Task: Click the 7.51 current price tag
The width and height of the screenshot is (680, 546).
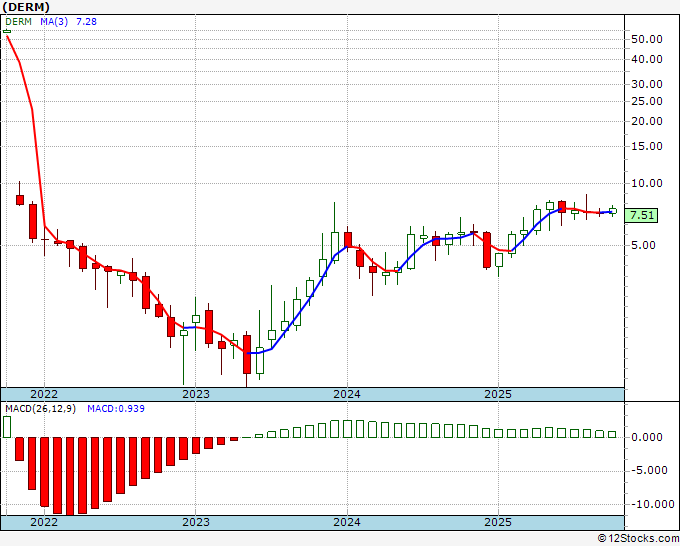Action: pyautogui.click(x=641, y=216)
